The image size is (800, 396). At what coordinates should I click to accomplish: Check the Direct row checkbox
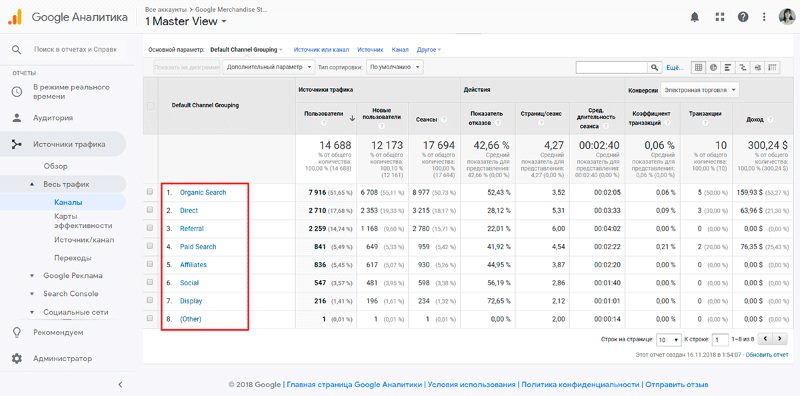[x=150, y=210]
